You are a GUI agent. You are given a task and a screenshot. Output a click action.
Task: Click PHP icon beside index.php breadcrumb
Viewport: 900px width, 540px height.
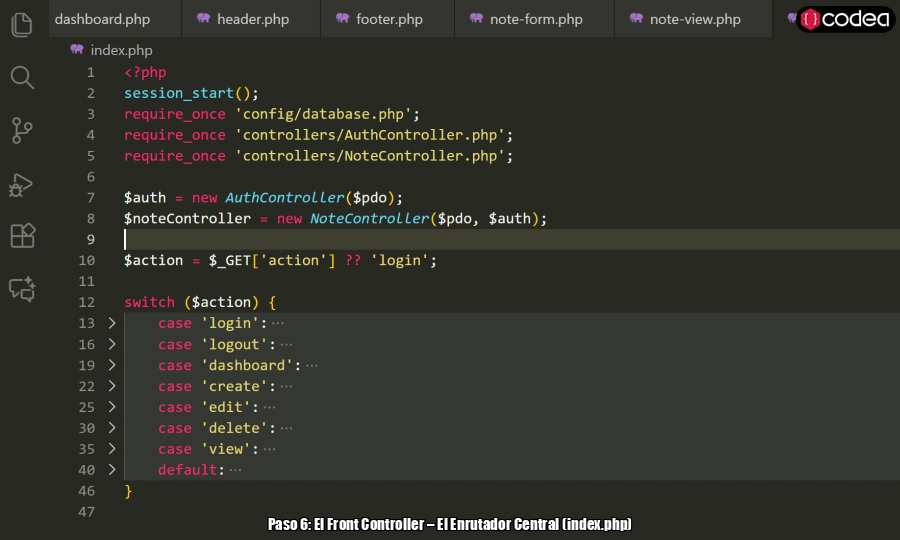77,49
